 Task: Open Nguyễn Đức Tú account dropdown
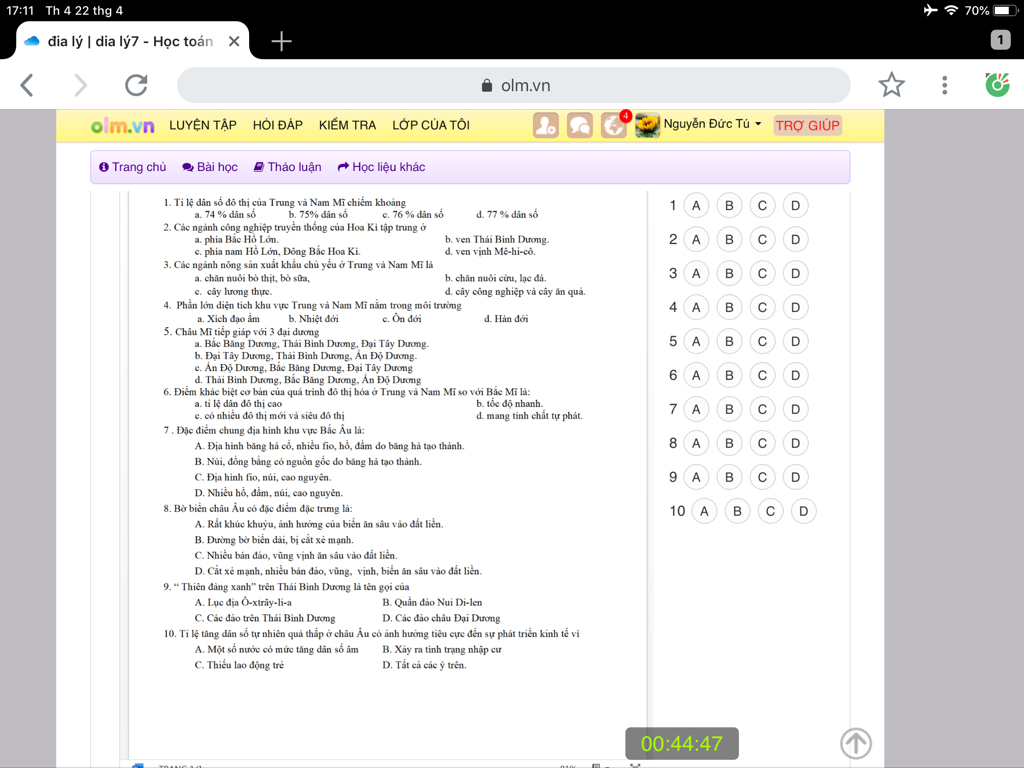click(712, 124)
